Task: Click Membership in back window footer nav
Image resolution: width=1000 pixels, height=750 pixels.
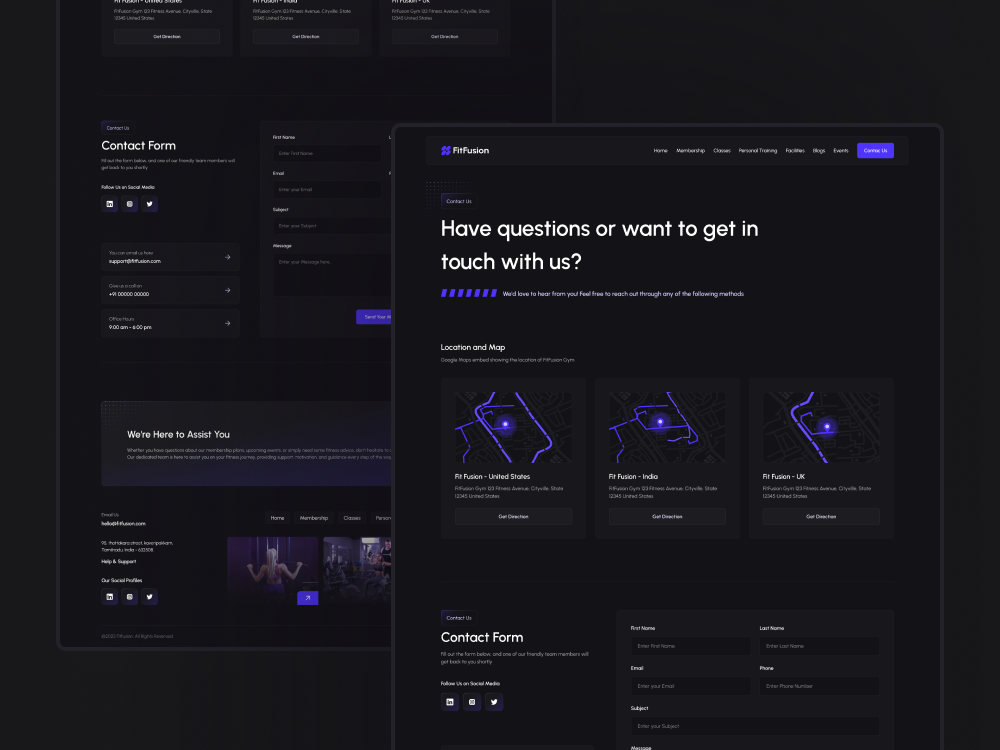Action: coord(314,518)
